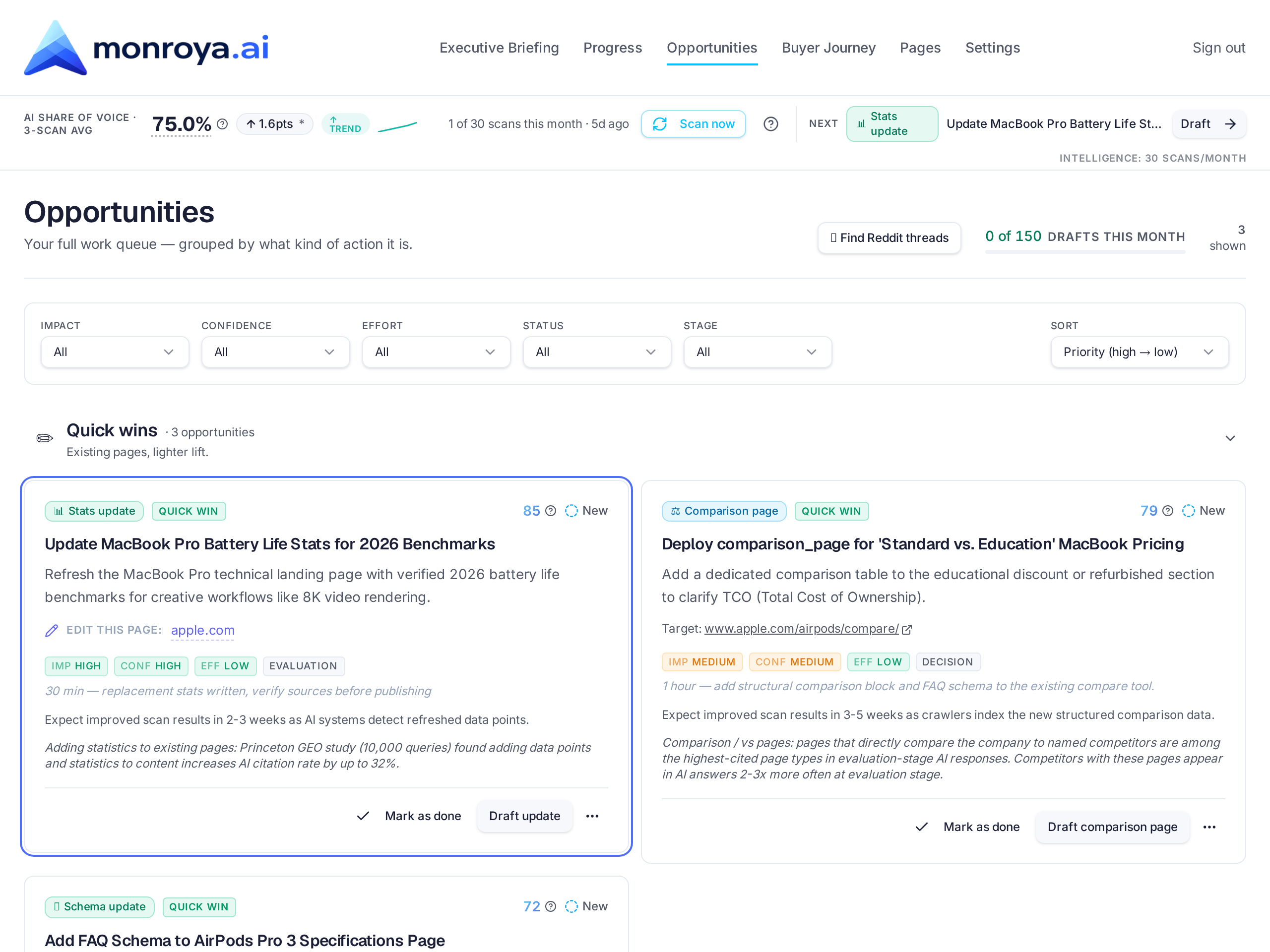1270x952 pixels.
Task: Click Find Reddit threads button
Action: tap(889, 238)
